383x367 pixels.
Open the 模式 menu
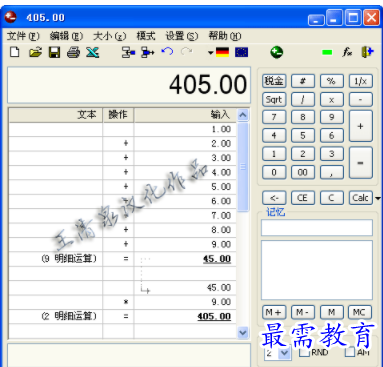pos(146,36)
